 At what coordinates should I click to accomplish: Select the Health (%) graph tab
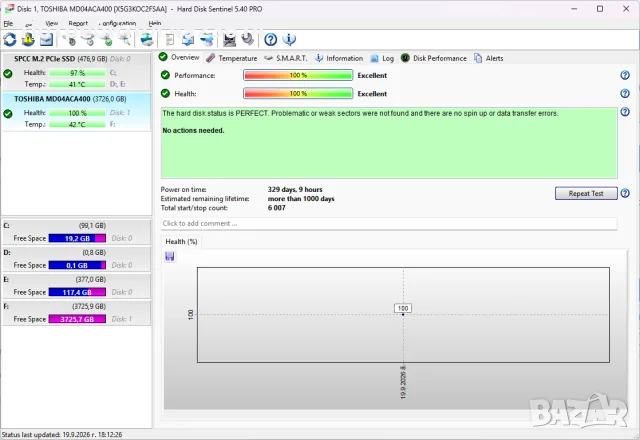[181, 242]
